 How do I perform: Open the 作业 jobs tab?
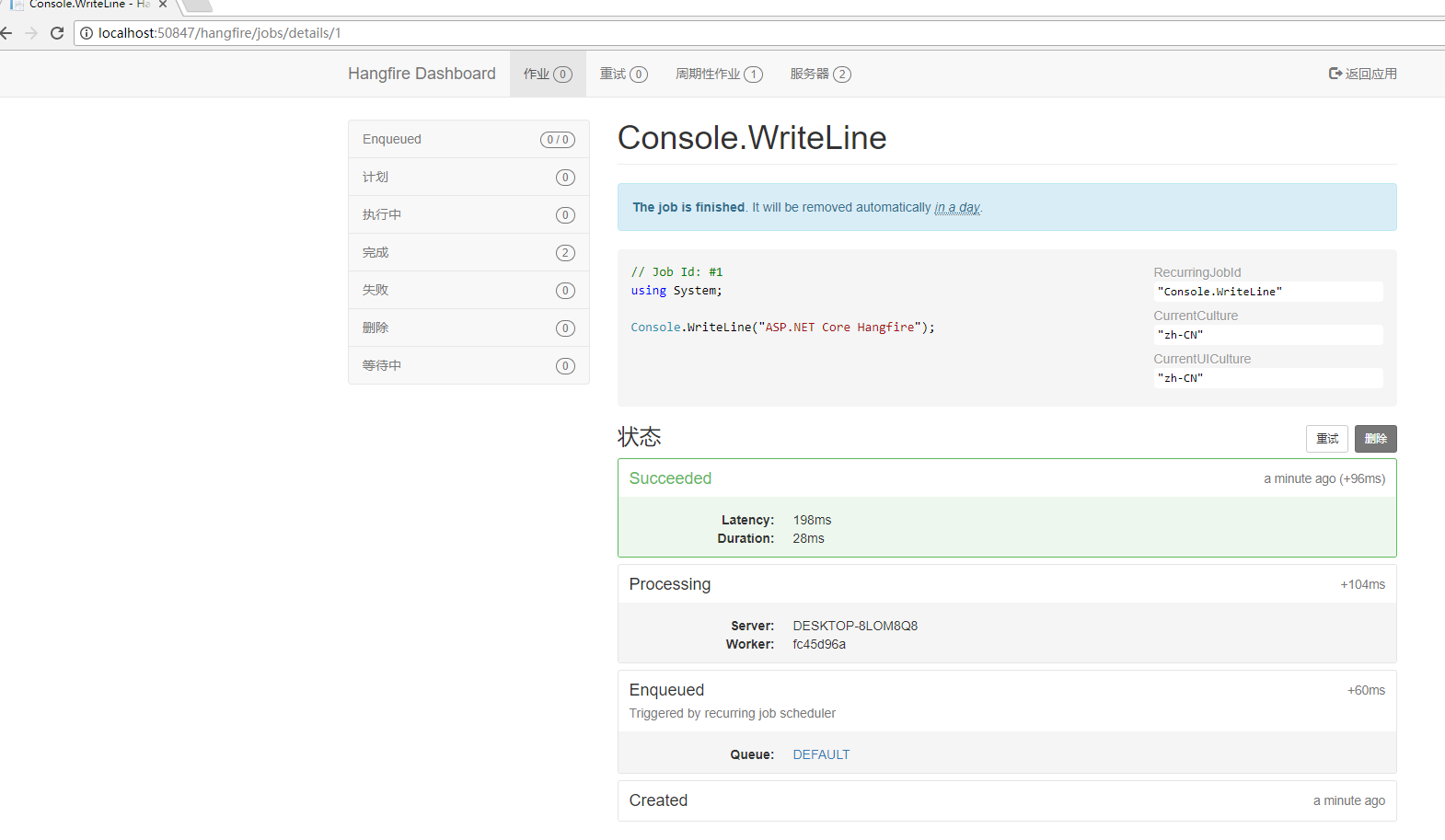click(x=548, y=74)
